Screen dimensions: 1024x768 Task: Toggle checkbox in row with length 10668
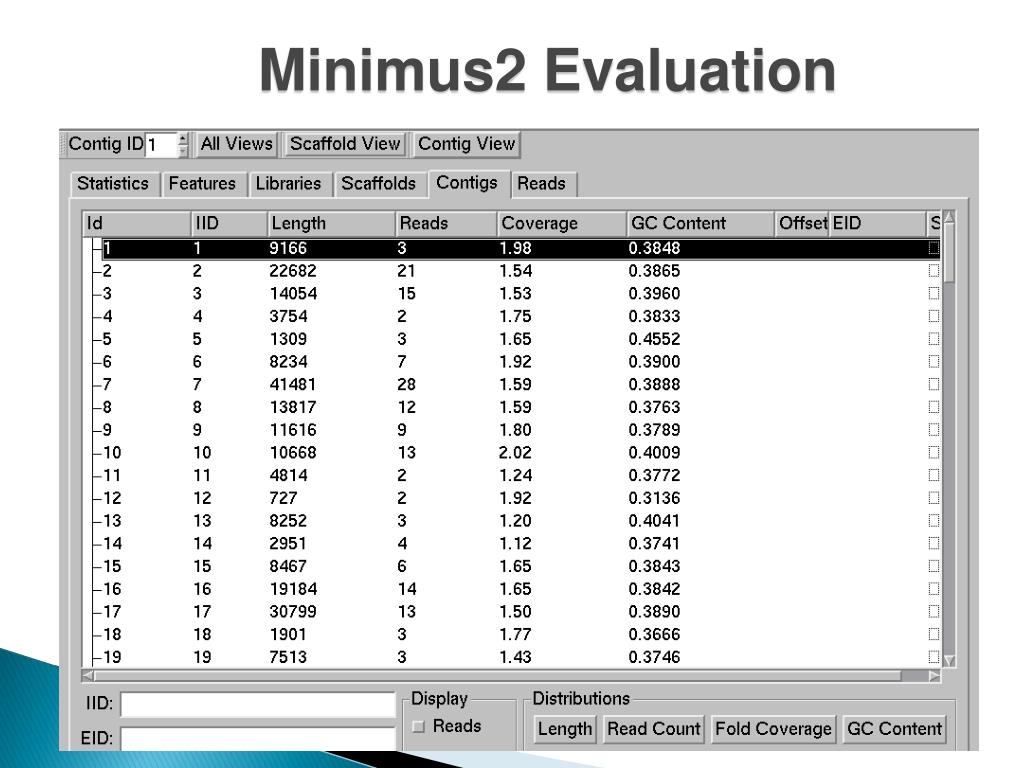tap(934, 453)
